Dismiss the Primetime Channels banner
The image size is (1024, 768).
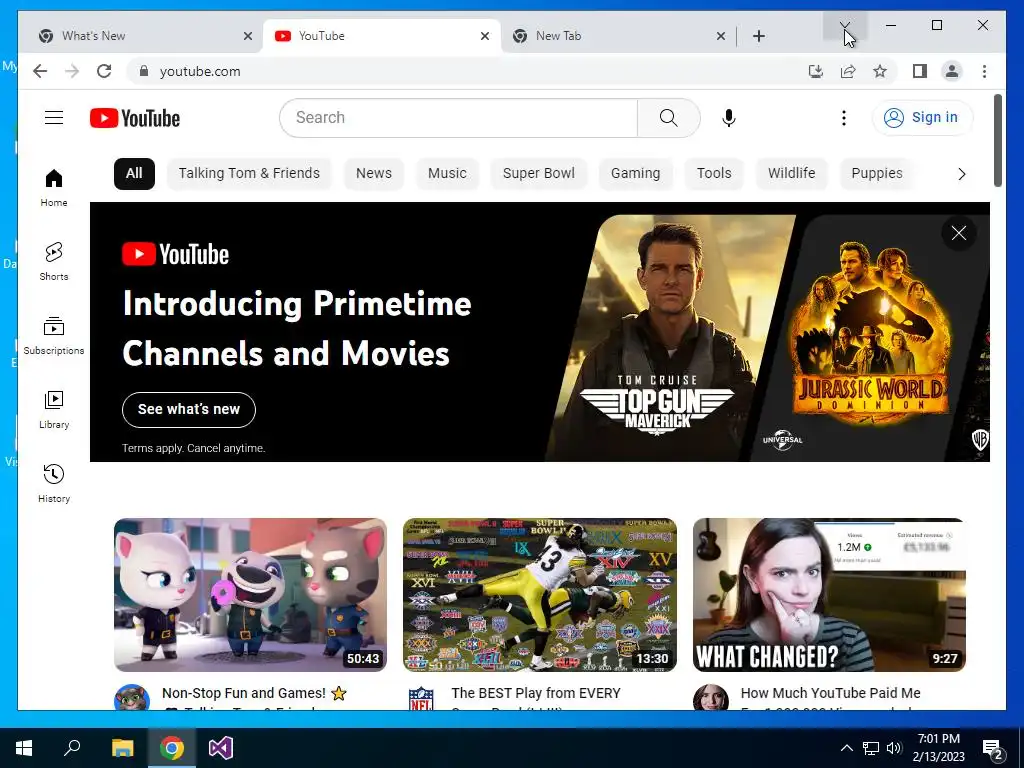point(959,233)
